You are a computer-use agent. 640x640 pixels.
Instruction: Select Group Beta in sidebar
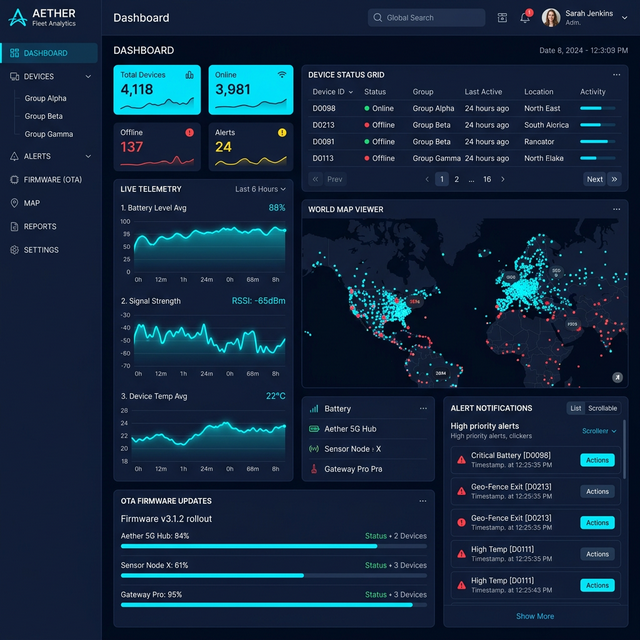point(43,116)
